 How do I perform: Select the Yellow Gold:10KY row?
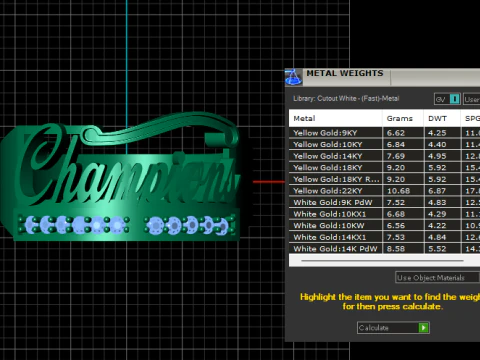coord(384,144)
